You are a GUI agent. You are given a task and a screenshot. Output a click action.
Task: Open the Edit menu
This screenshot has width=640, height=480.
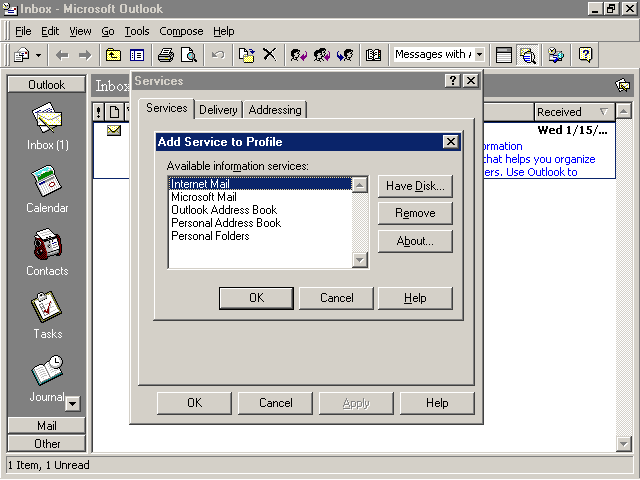click(x=50, y=31)
